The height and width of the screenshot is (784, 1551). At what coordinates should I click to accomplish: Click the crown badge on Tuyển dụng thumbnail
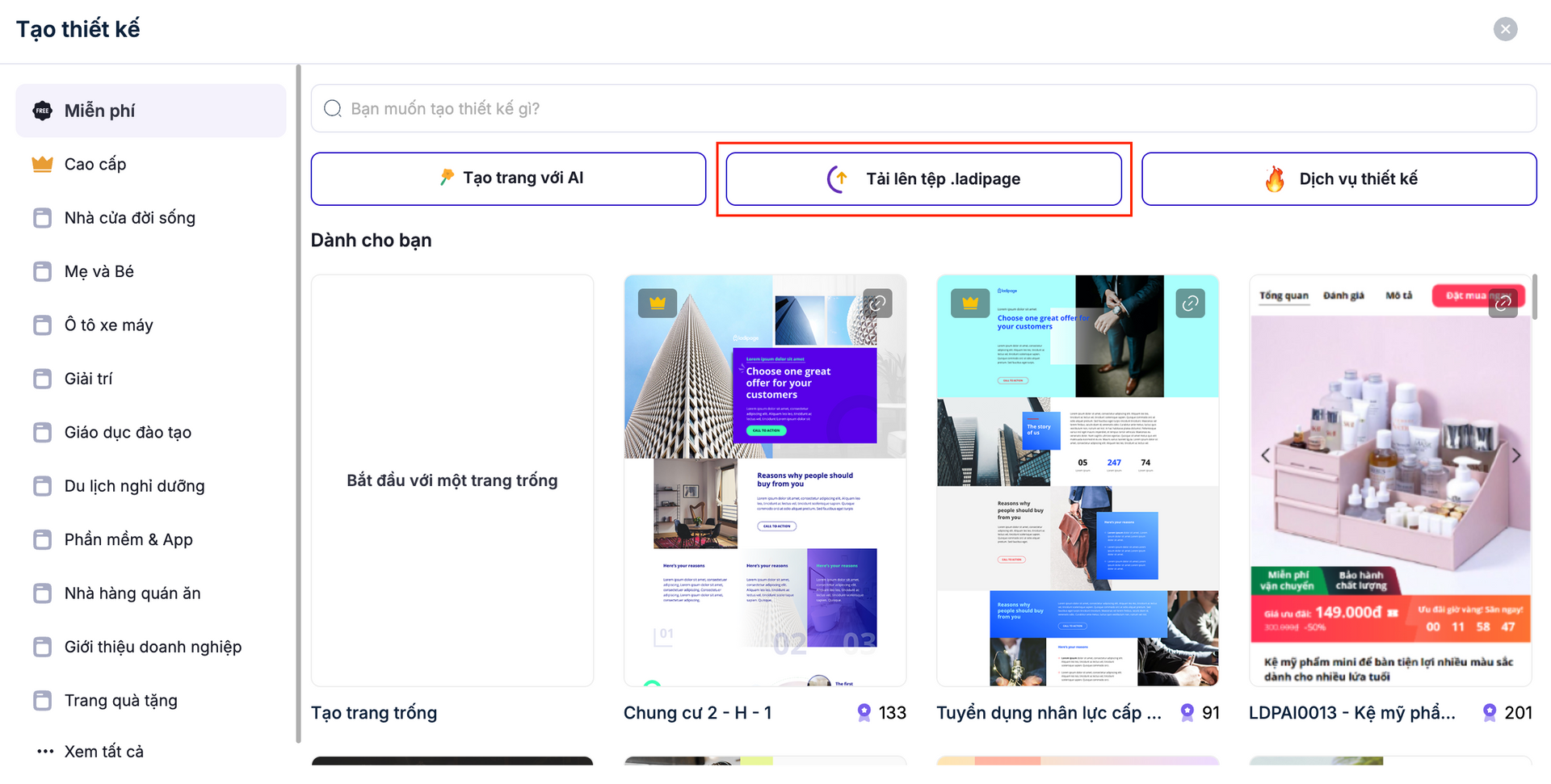[x=970, y=304]
